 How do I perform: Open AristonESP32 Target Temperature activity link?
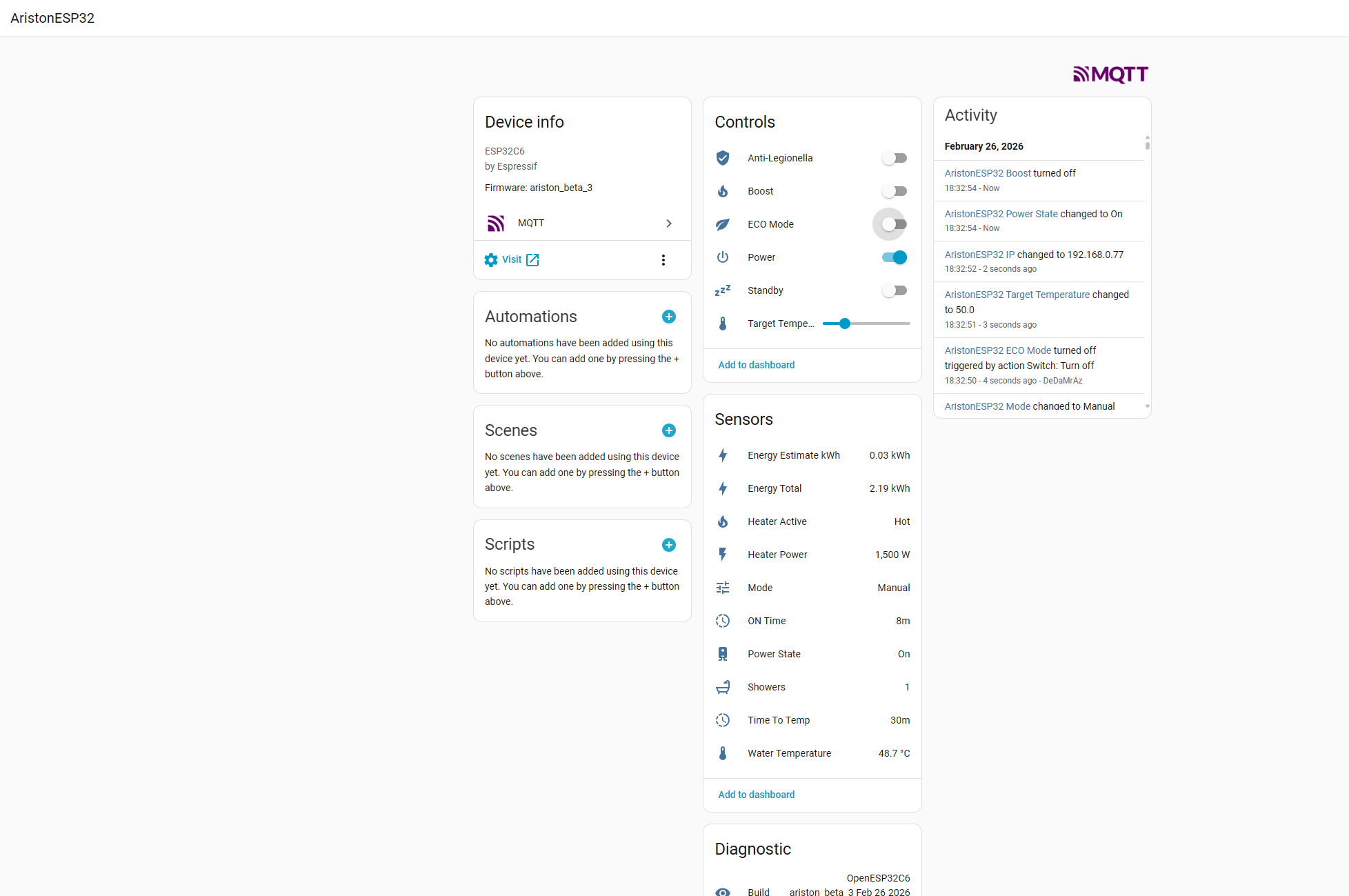point(1017,295)
